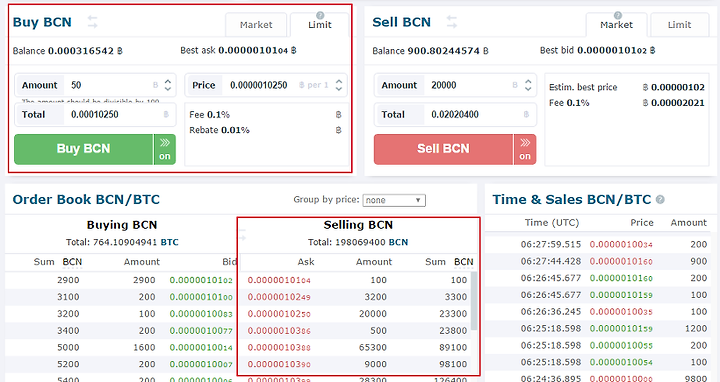Open help icon above Sell Market tab
720x382 pixels.
click(x=618, y=15)
